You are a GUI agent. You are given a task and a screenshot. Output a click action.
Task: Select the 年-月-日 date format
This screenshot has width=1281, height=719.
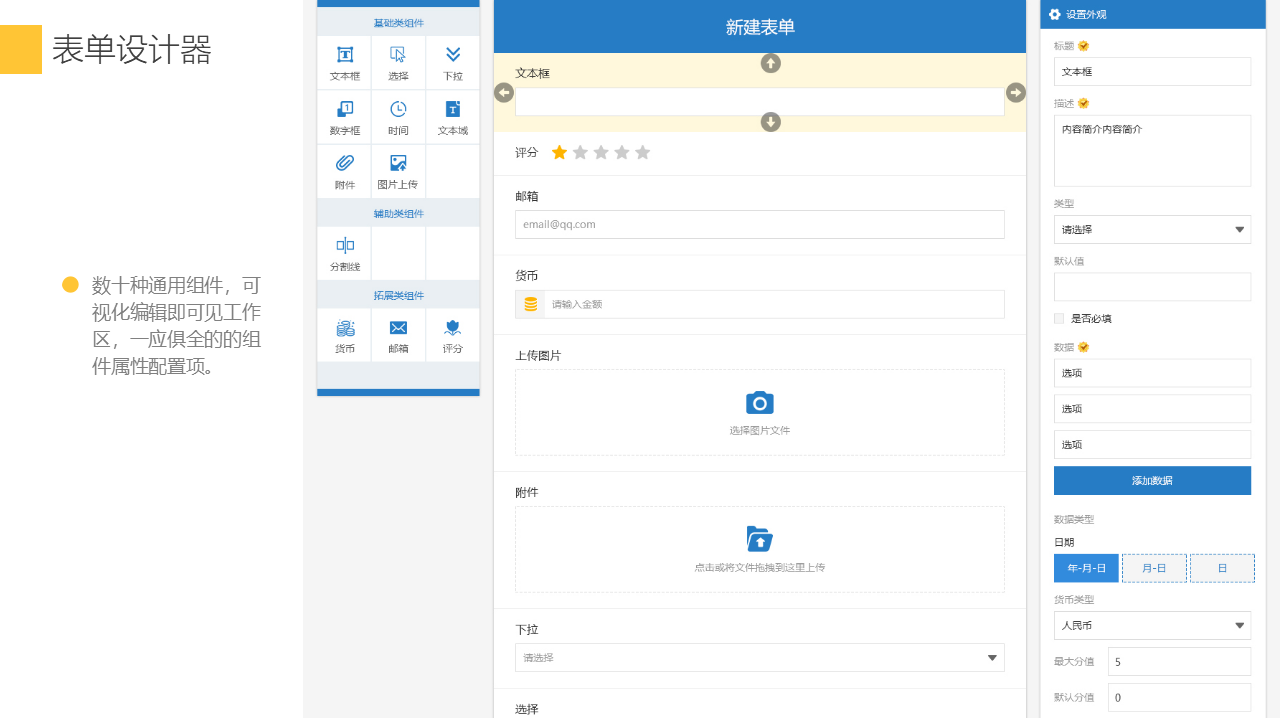pyautogui.click(x=1086, y=568)
